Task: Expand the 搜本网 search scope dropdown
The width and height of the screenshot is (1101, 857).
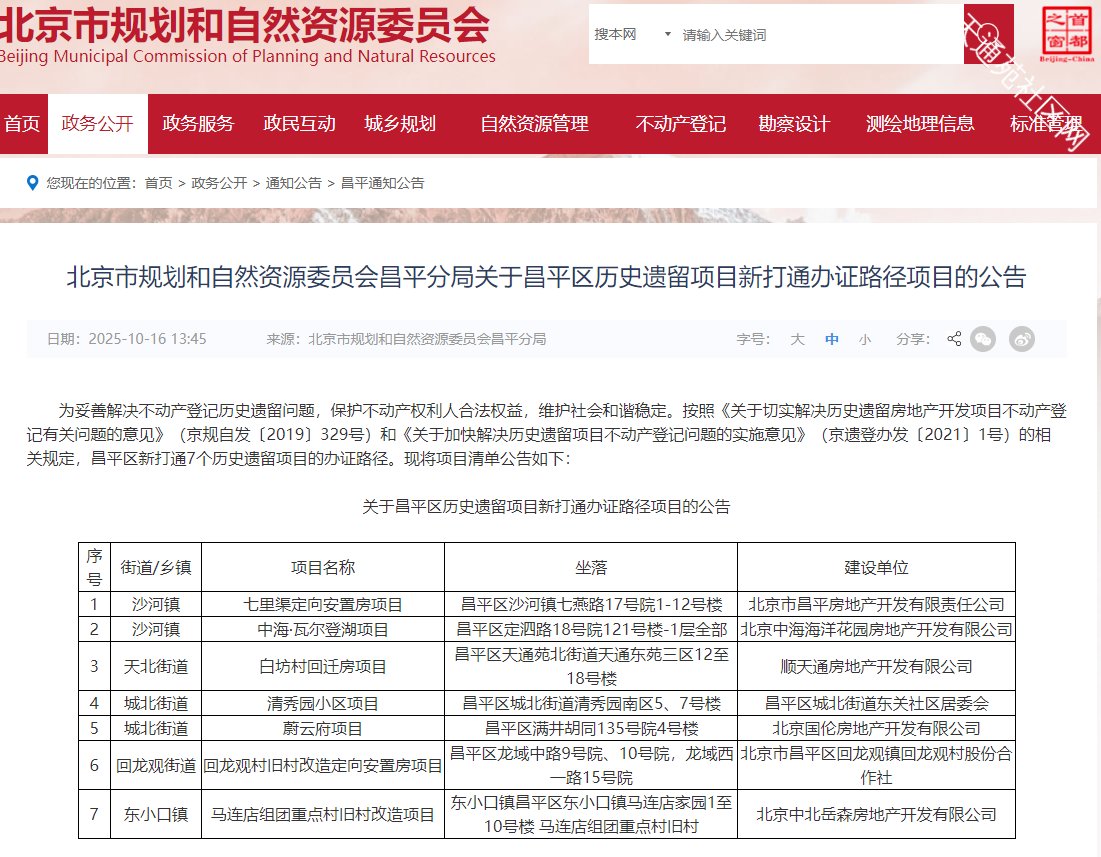Action: (x=633, y=35)
